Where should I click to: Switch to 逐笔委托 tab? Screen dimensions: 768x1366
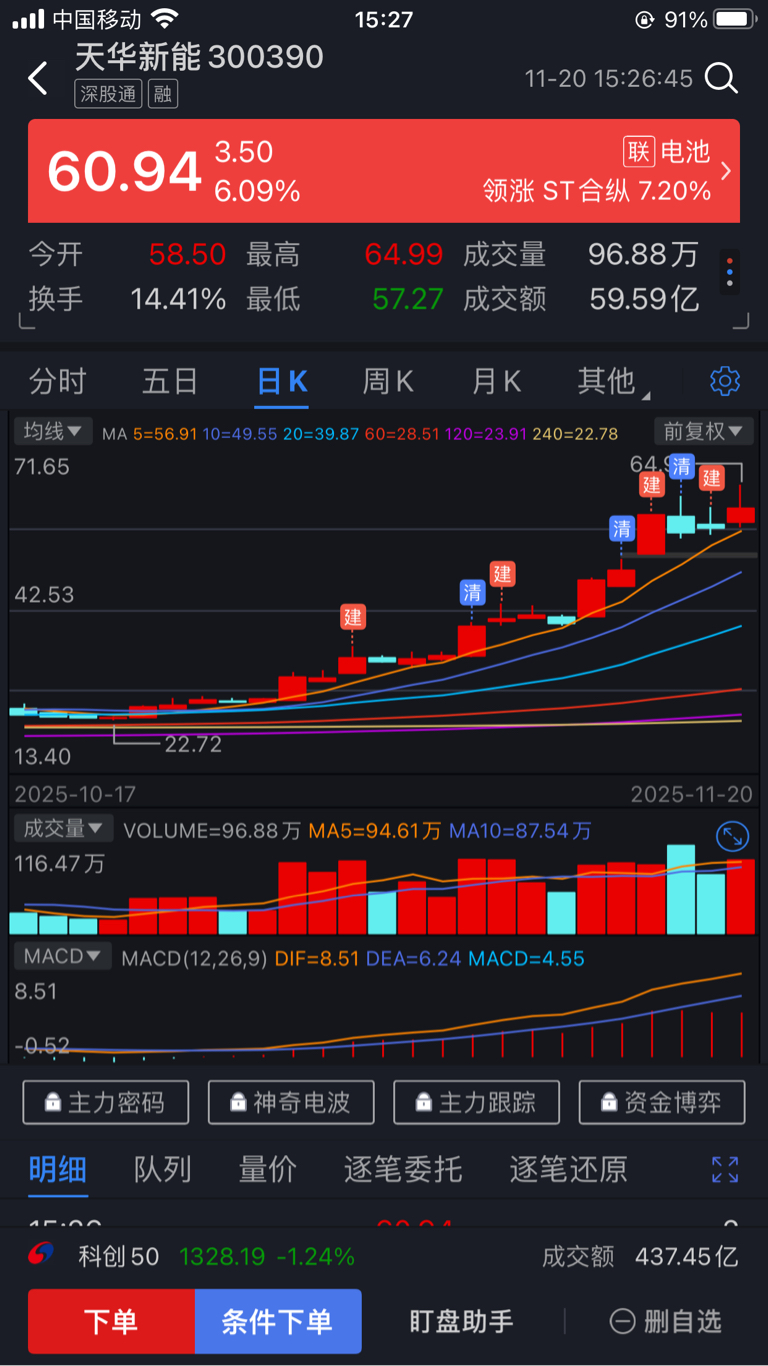(x=403, y=1169)
